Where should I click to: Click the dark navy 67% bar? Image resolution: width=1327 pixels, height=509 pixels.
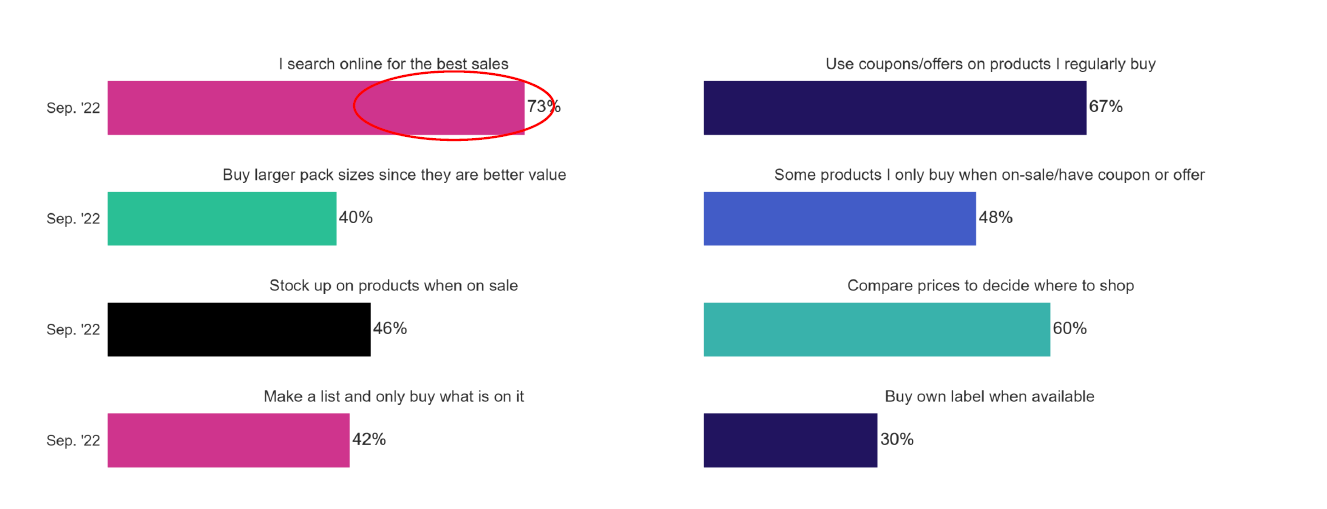[x=894, y=107]
